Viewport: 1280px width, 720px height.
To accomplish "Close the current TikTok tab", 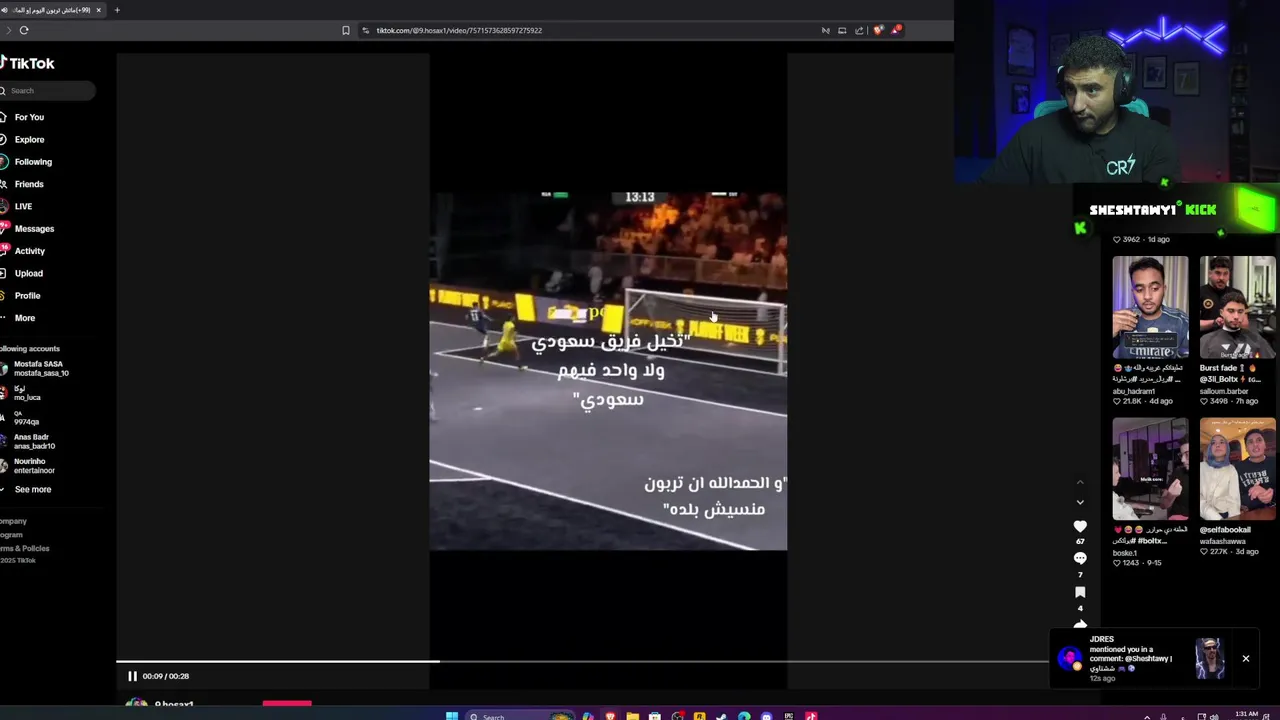I will click(x=98, y=10).
